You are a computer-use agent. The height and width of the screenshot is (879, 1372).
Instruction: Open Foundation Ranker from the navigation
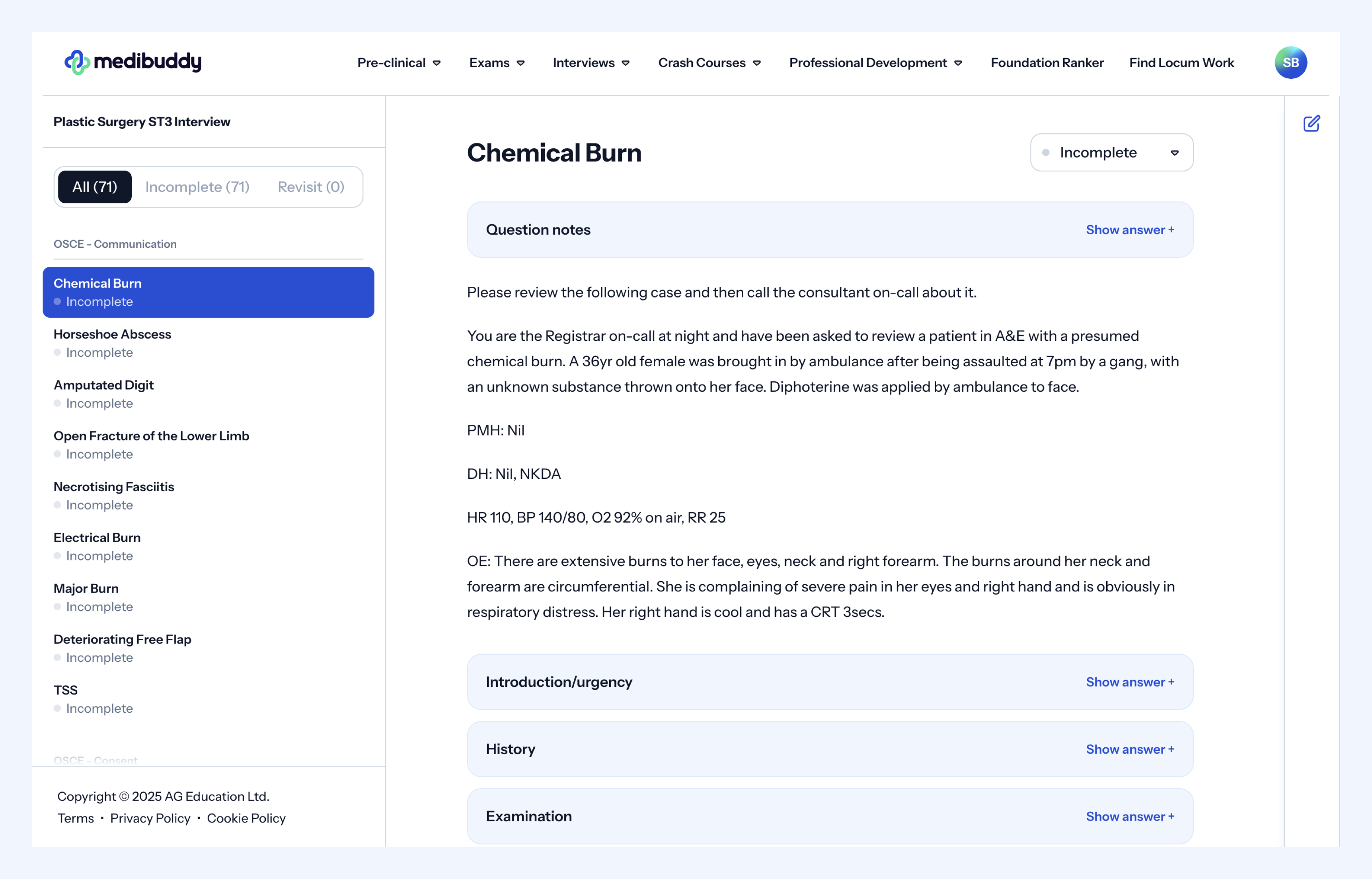pyautogui.click(x=1047, y=63)
